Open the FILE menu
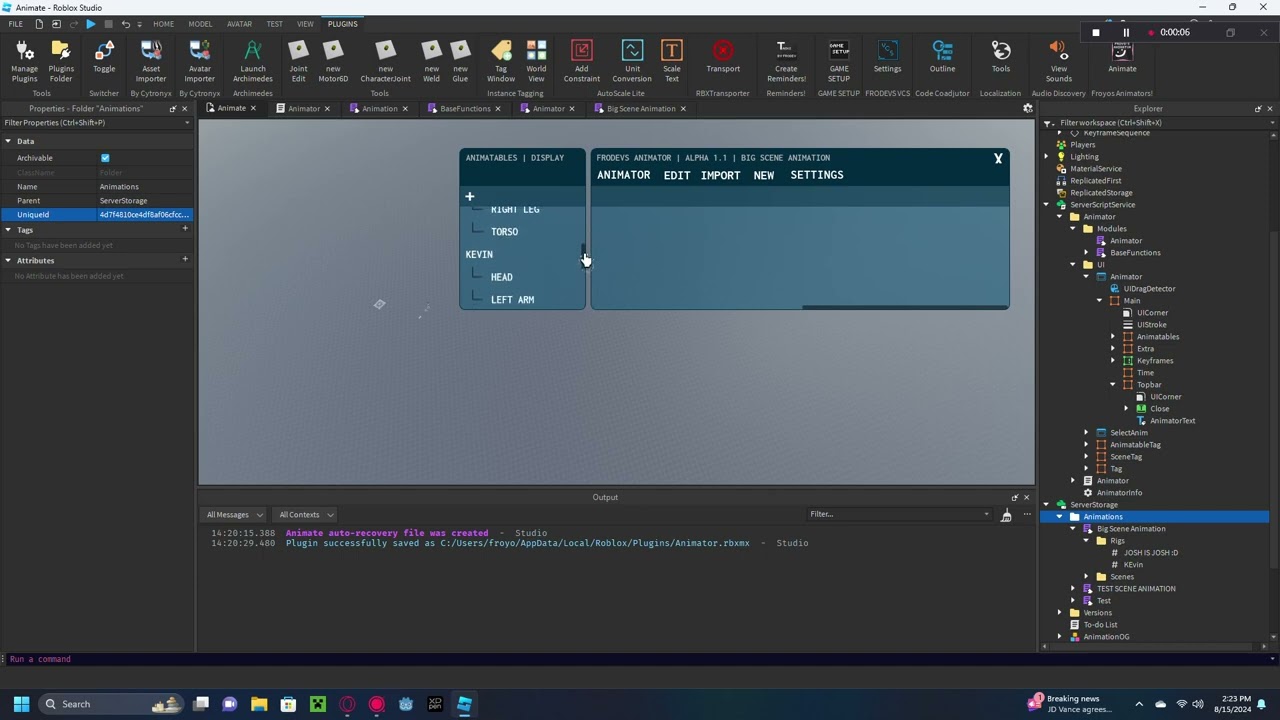The width and height of the screenshot is (1280, 720). pos(15,24)
